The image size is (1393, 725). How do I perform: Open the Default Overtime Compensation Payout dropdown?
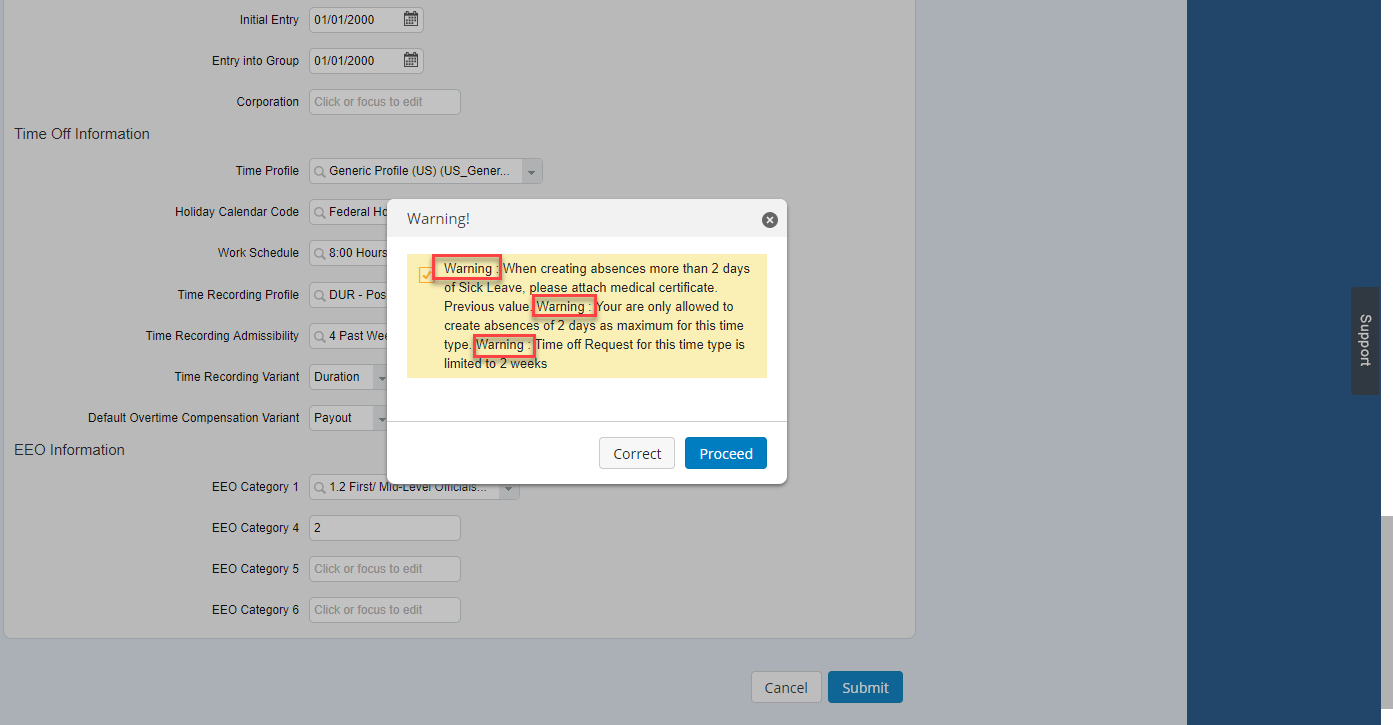pyautogui.click(x=380, y=418)
